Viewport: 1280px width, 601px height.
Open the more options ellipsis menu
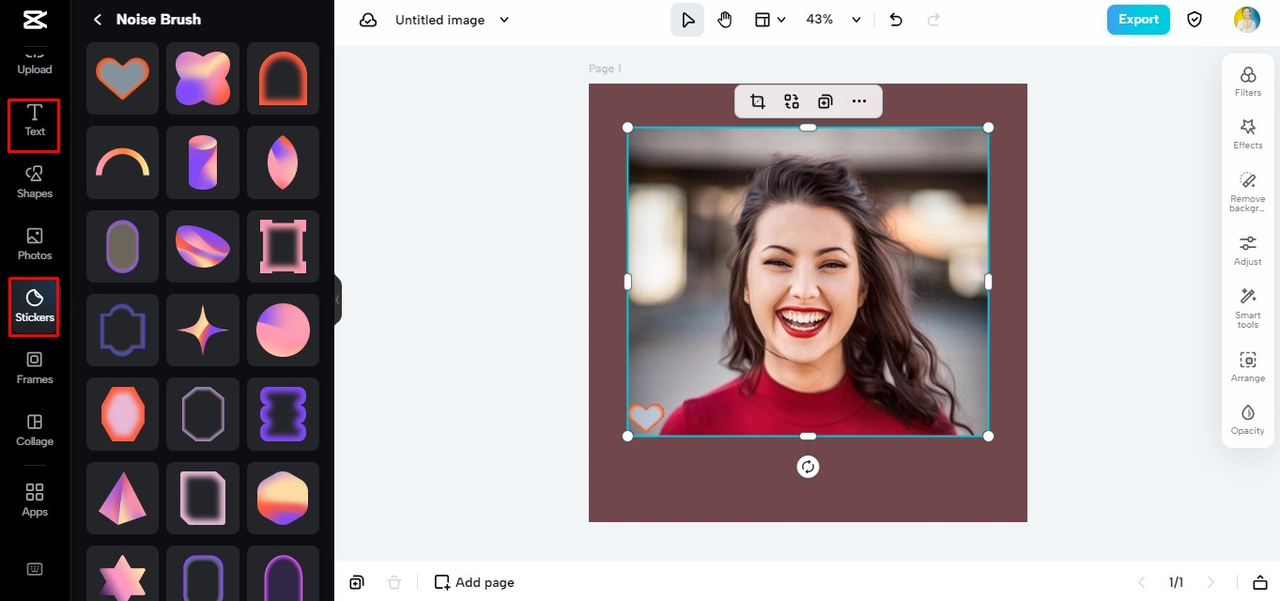(x=859, y=101)
